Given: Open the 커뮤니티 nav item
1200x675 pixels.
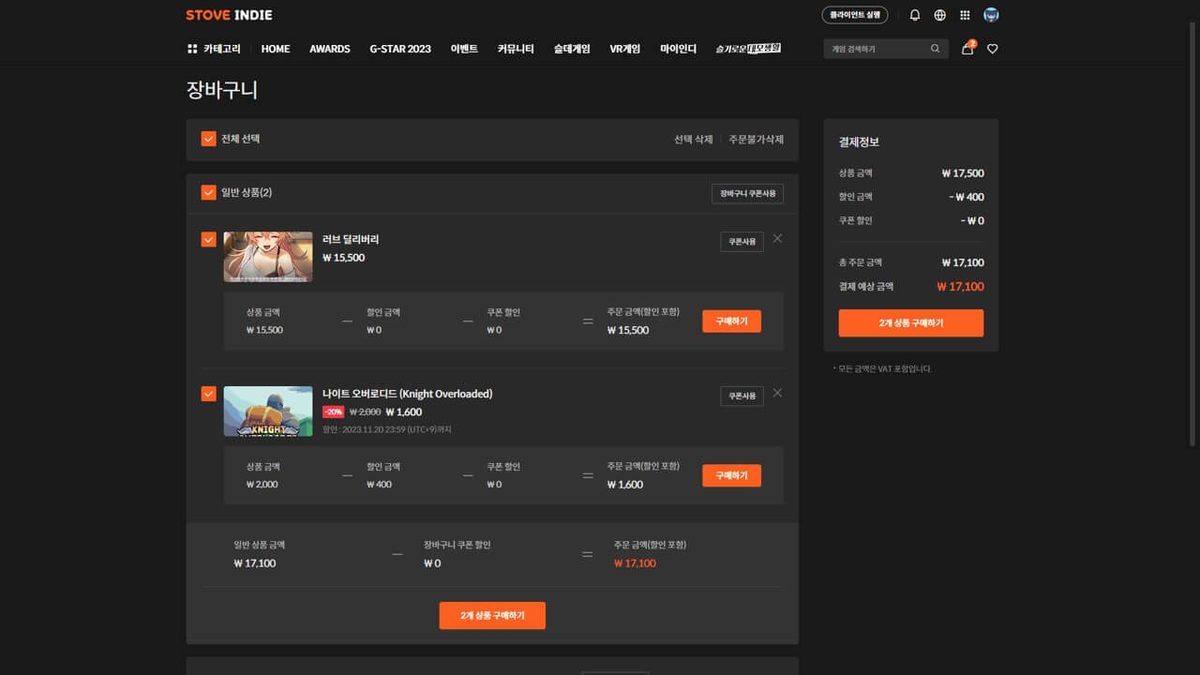Looking at the screenshot, I should (516, 49).
